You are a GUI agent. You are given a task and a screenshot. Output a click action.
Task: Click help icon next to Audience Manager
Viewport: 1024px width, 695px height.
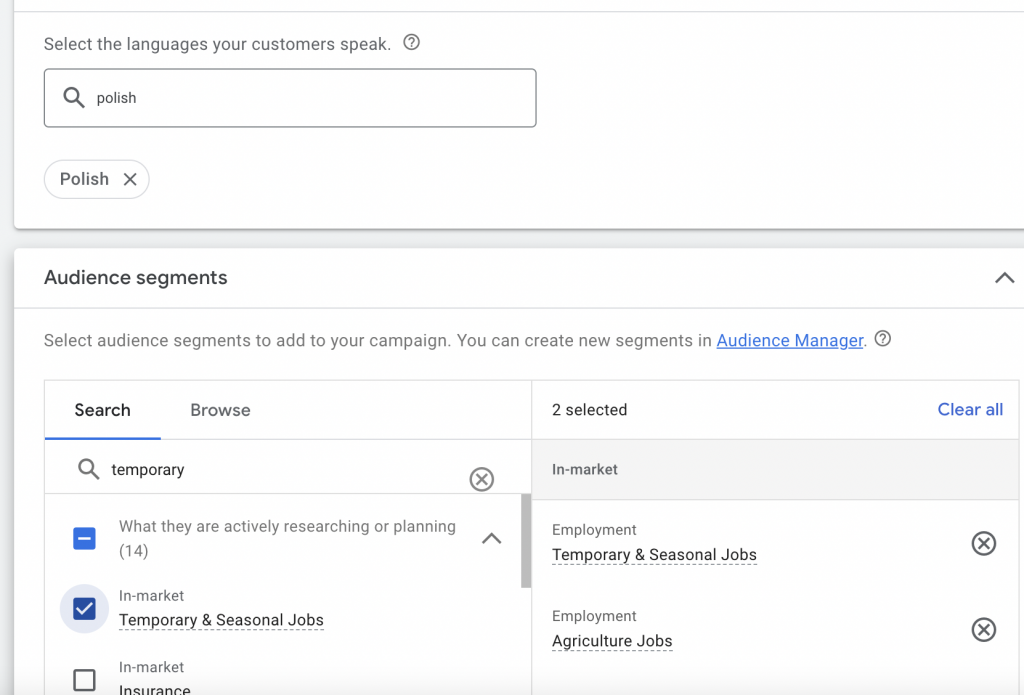pyautogui.click(x=882, y=340)
